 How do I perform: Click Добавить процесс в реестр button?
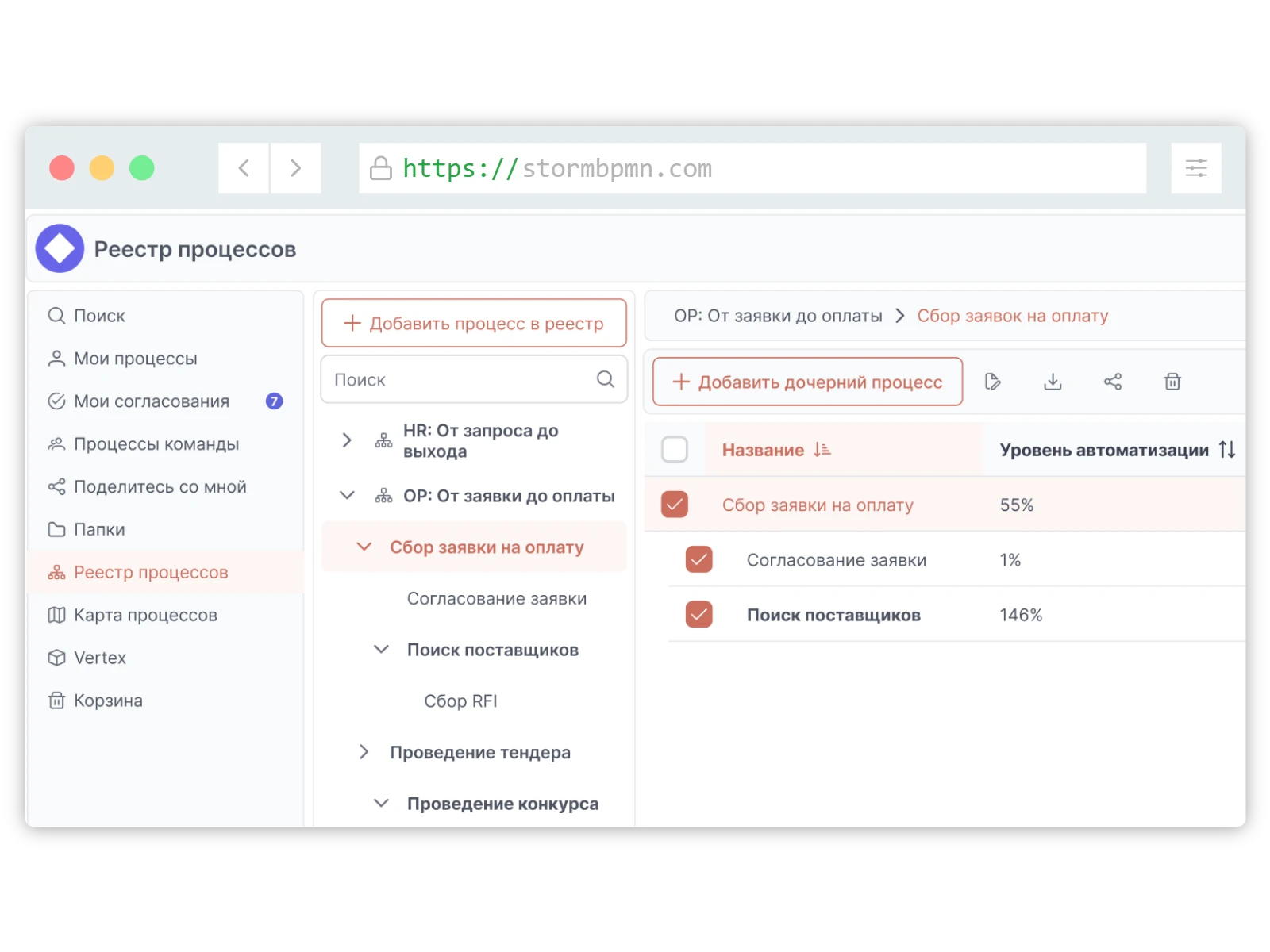(474, 323)
